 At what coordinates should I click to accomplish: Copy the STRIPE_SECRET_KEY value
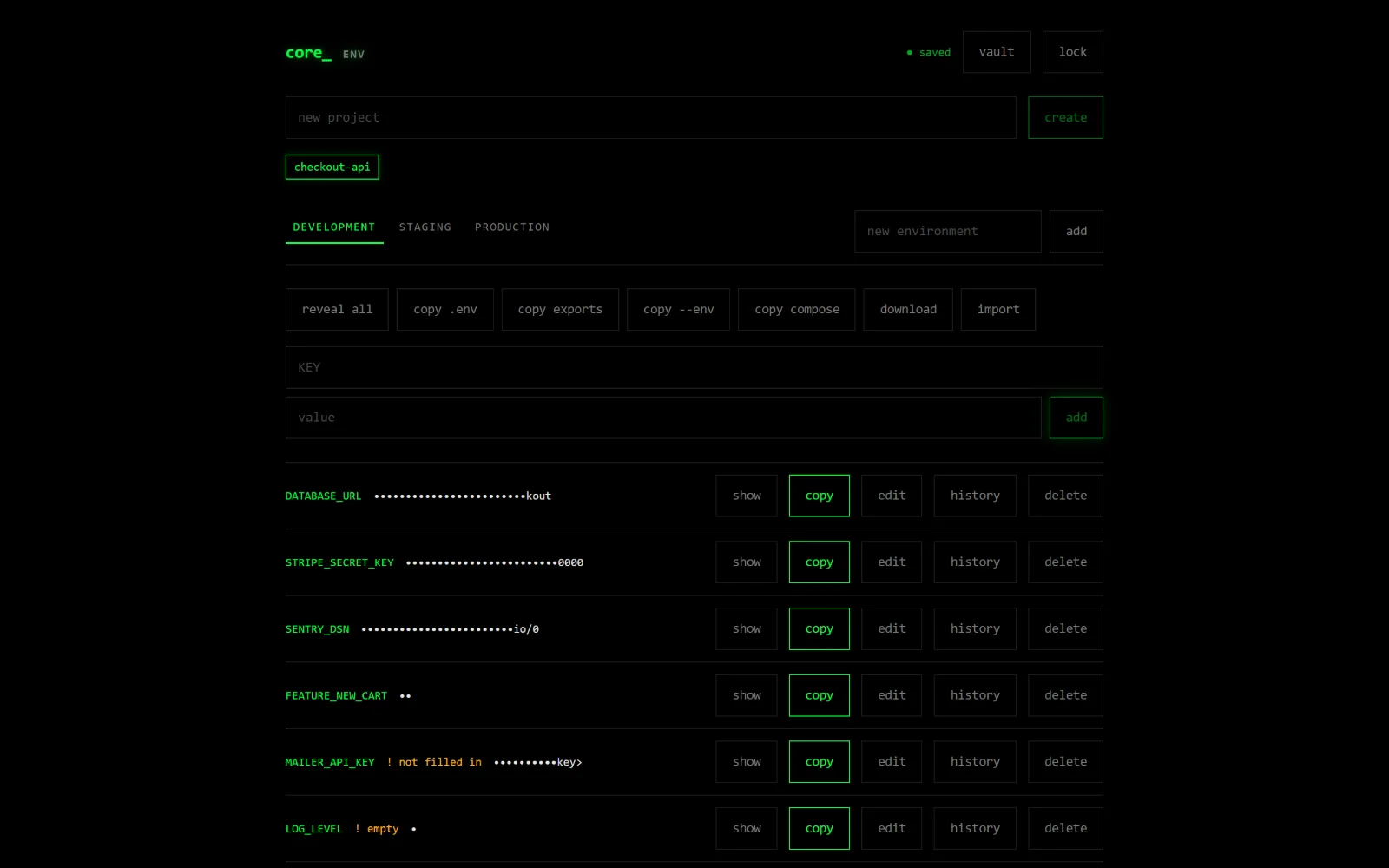click(x=820, y=562)
